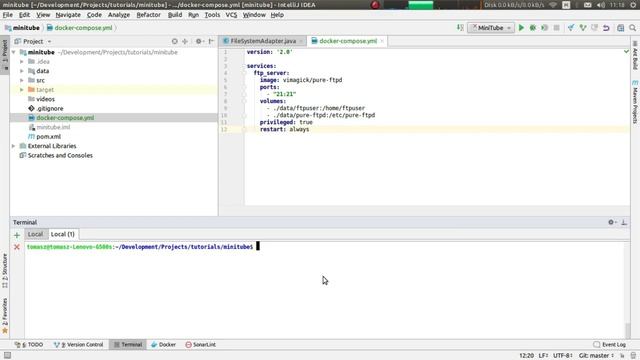Close terminal session red X icon
The height and width of the screenshot is (360, 640).
pyautogui.click(x=17, y=247)
